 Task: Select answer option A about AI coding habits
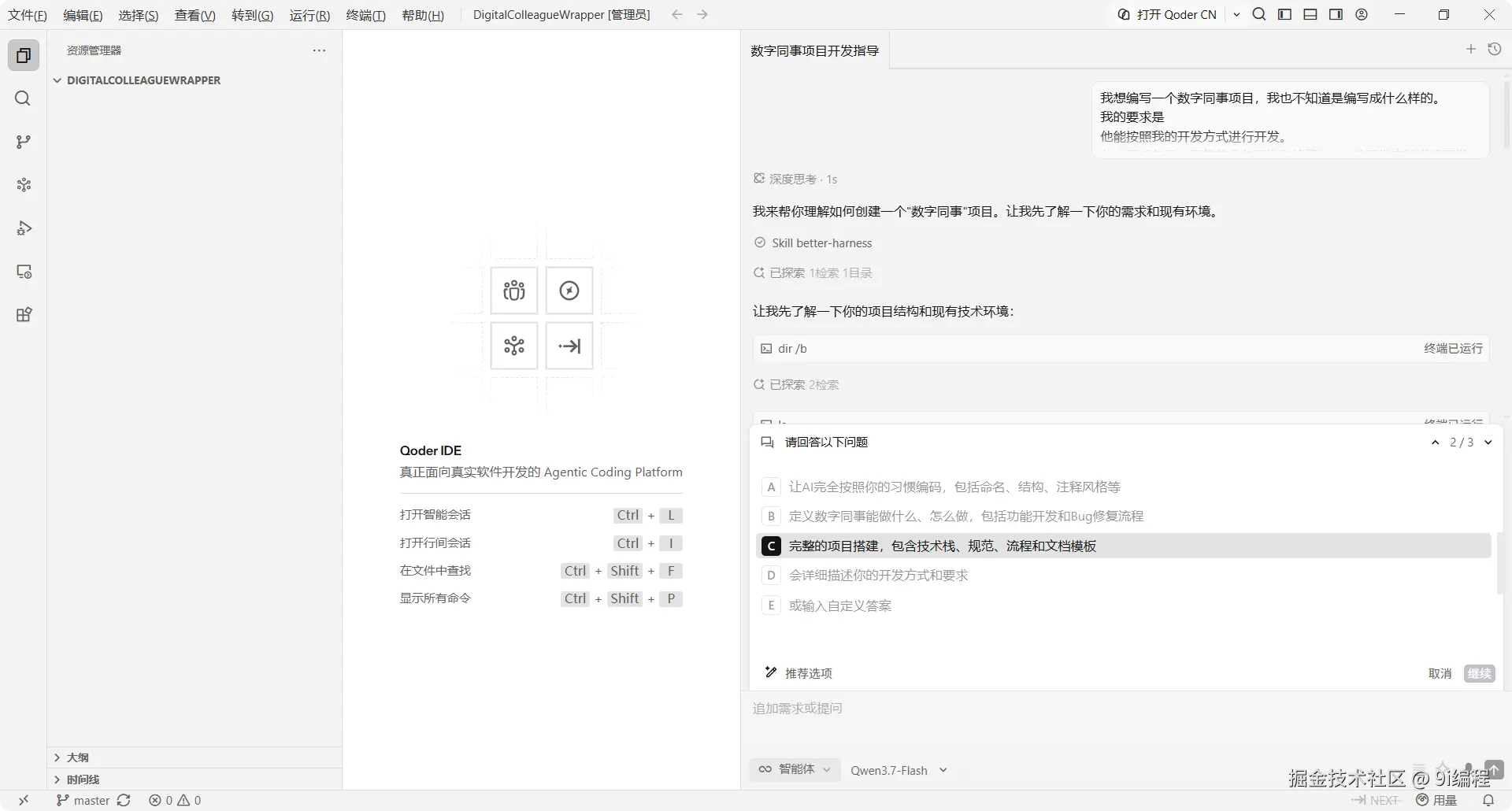[1124, 487]
